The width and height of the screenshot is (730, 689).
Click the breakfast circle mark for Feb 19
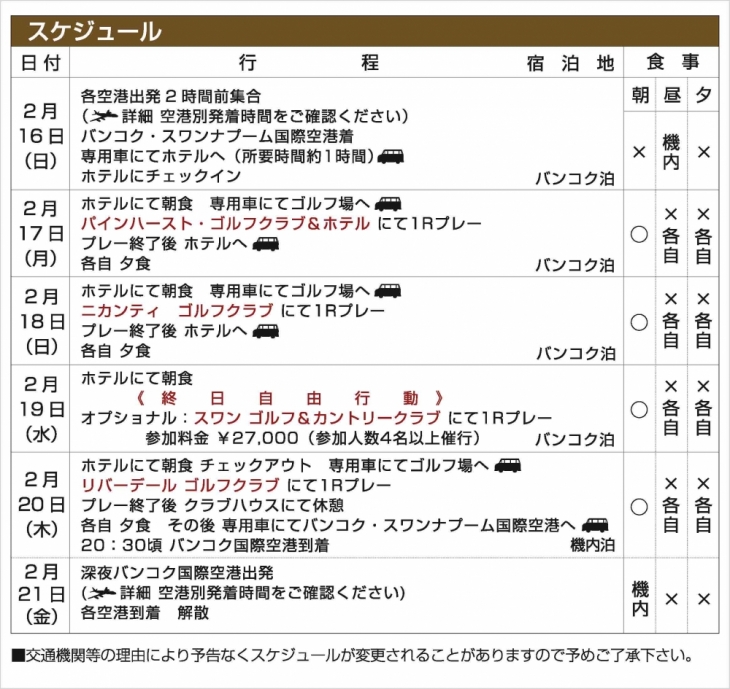639,409
